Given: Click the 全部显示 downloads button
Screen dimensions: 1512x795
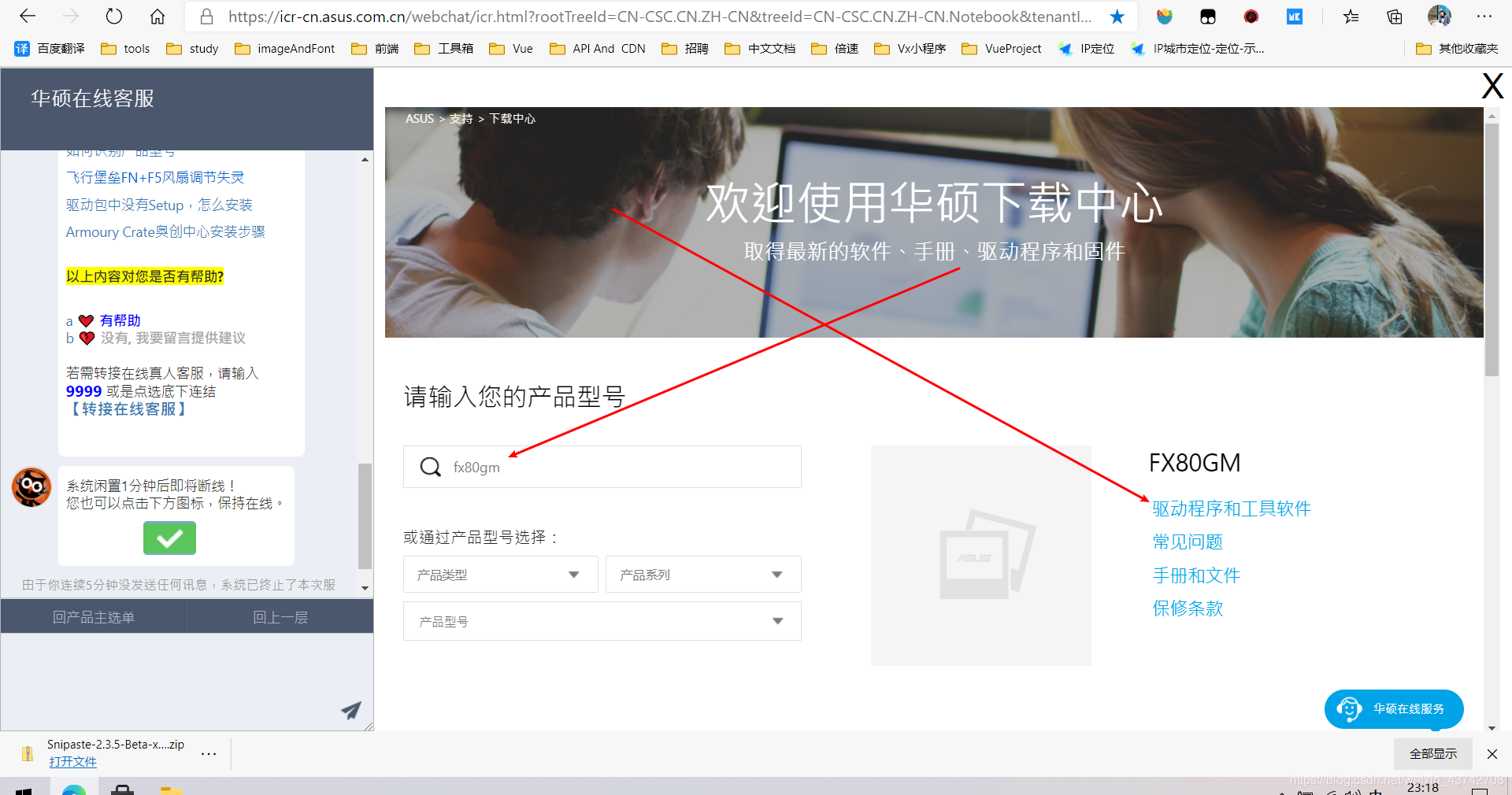Looking at the screenshot, I should [x=1433, y=753].
